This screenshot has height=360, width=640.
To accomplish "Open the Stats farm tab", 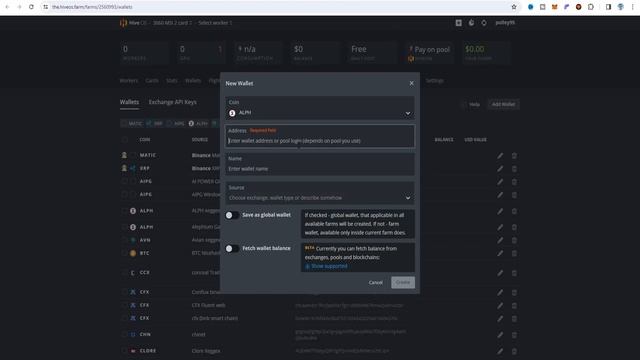I will [172, 81].
